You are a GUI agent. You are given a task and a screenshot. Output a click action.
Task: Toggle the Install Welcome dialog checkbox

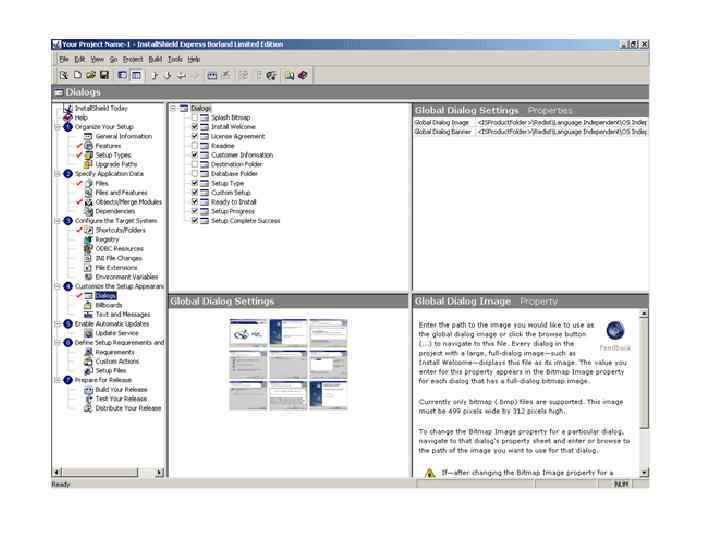pos(195,127)
